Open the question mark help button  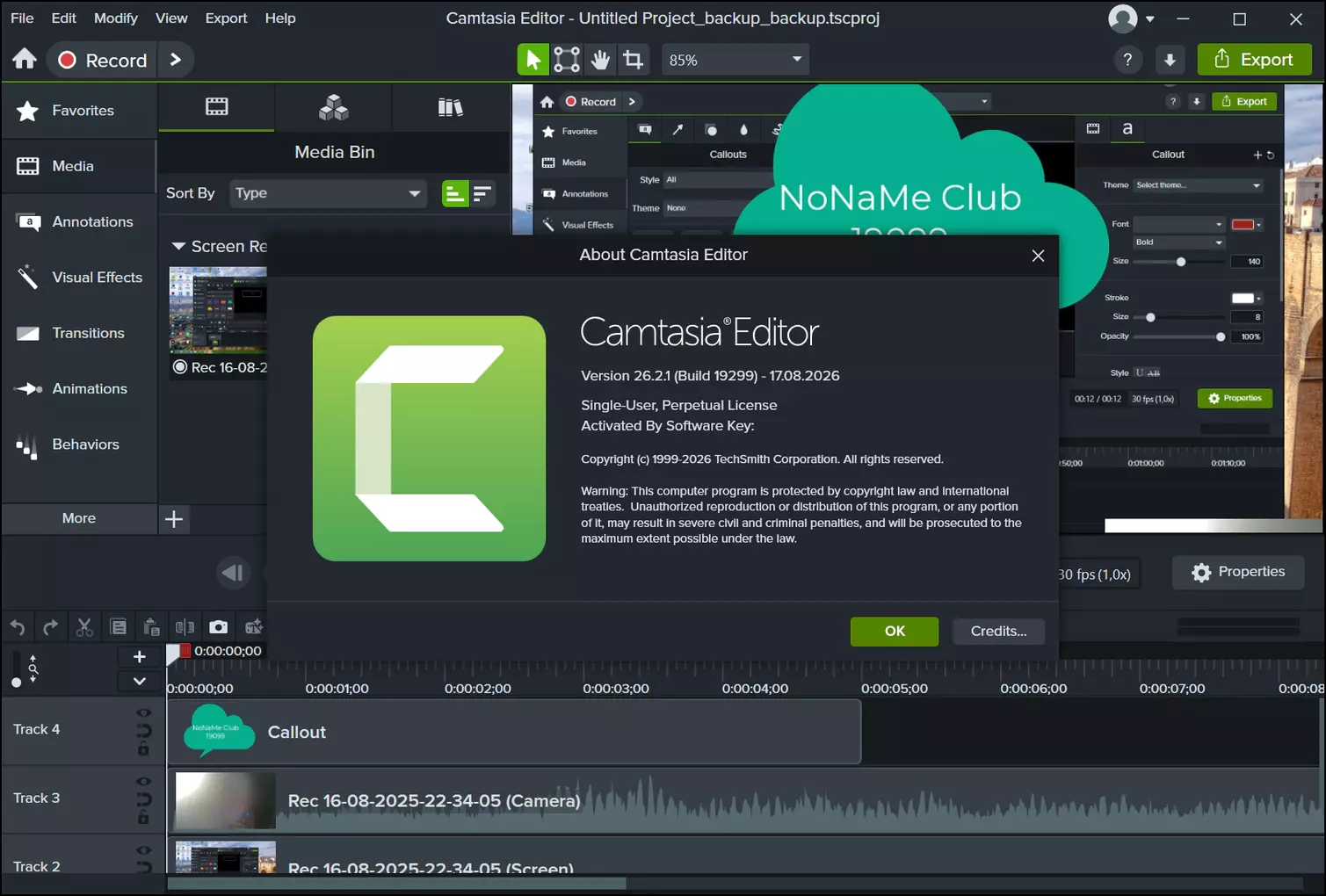click(x=1127, y=60)
